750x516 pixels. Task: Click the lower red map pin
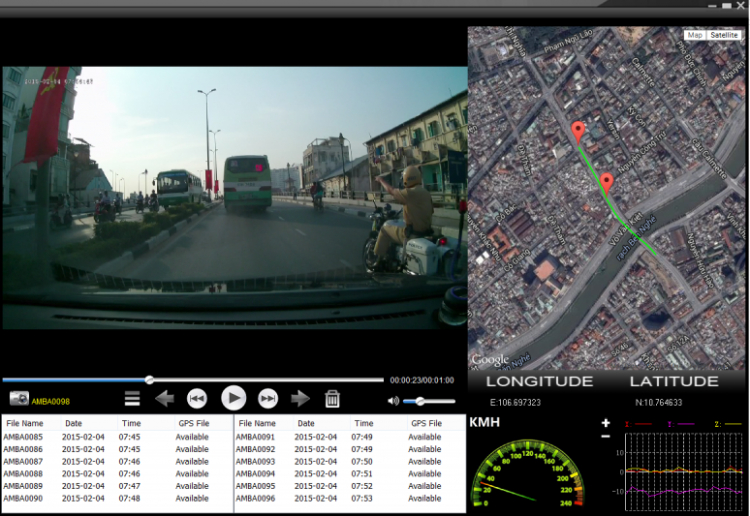(607, 185)
